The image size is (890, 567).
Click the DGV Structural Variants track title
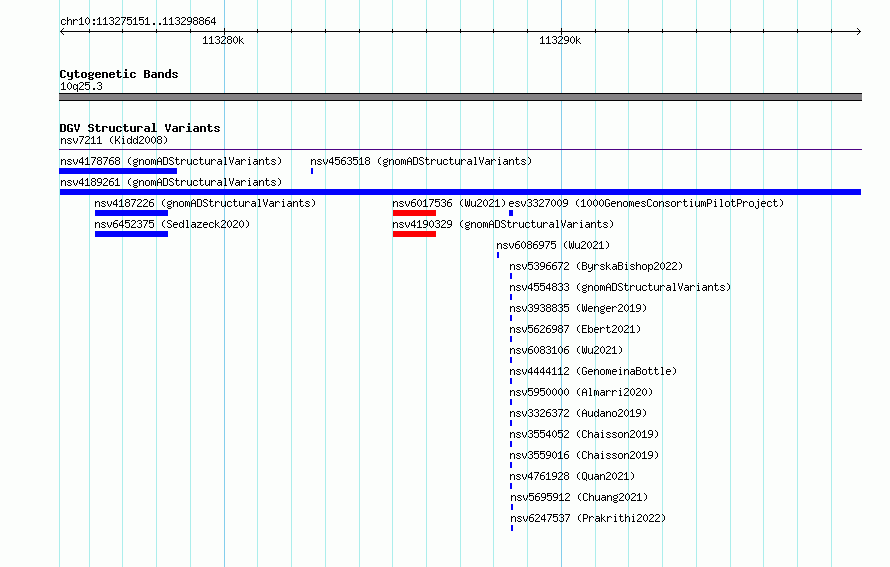click(x=140, y=128)
